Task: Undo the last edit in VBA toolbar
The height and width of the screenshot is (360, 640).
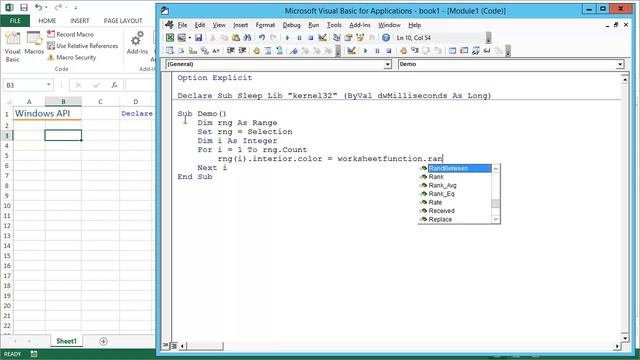Action: click(x=262, y=38)
